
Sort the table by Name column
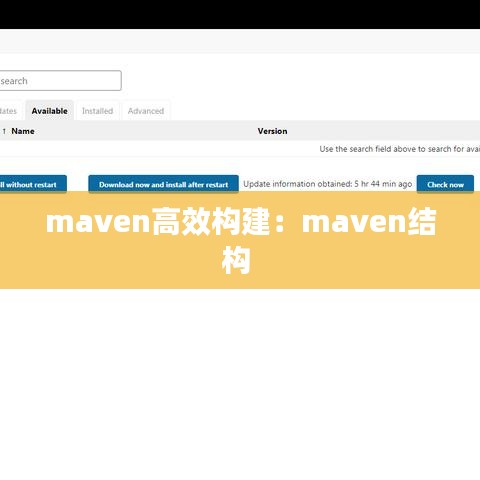23,131
